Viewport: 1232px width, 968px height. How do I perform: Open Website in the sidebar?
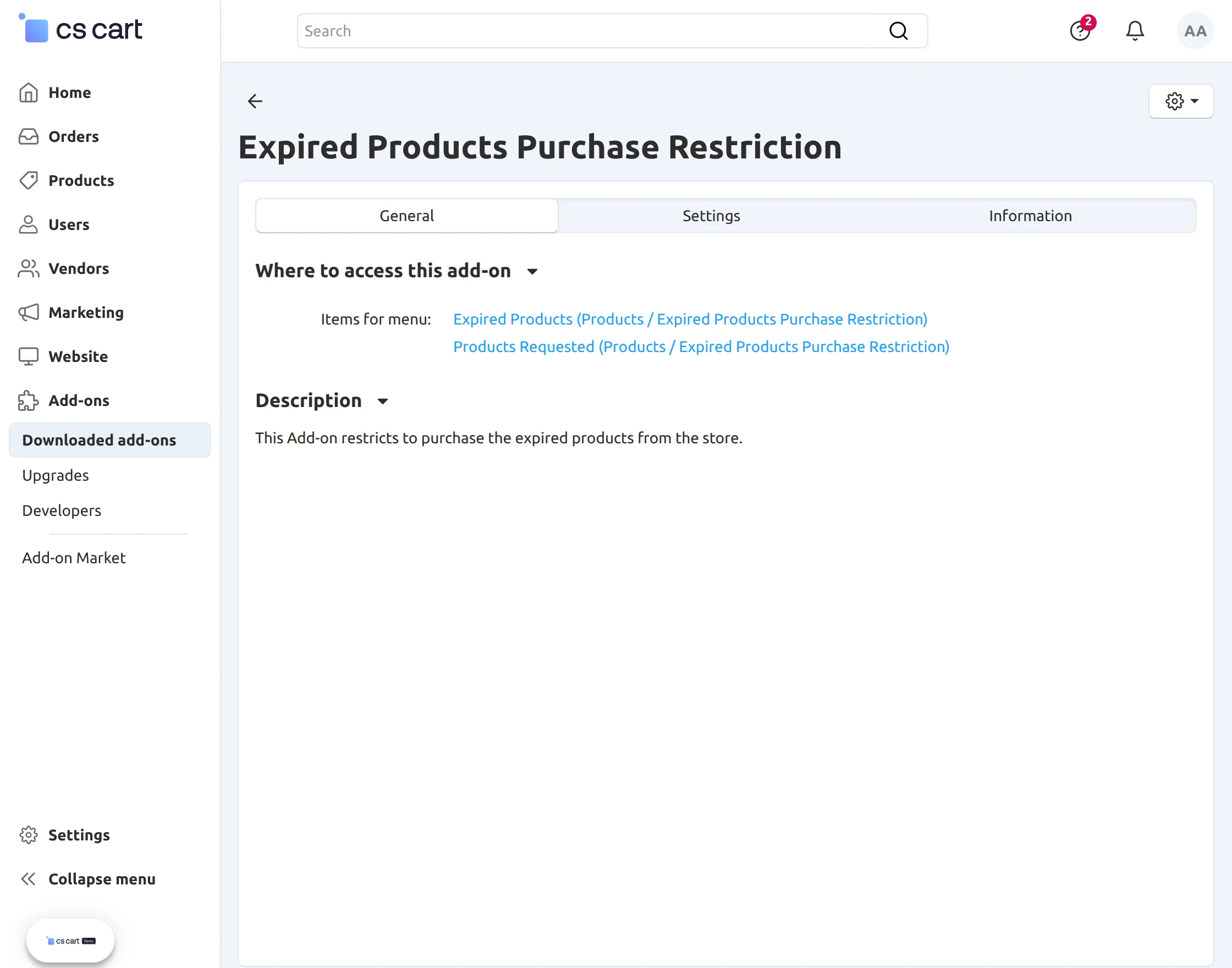78,356
